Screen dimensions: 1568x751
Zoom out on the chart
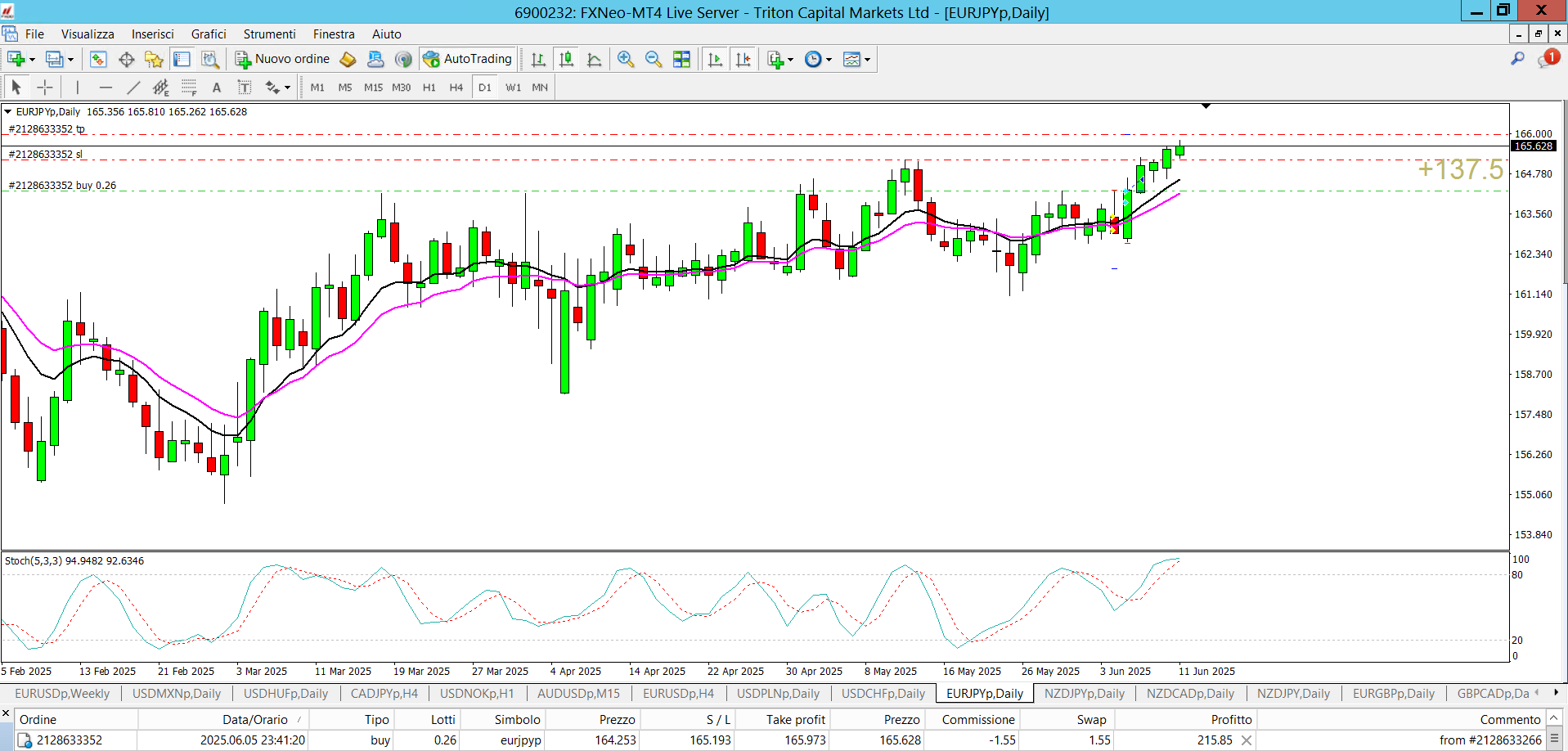(654, 59)
